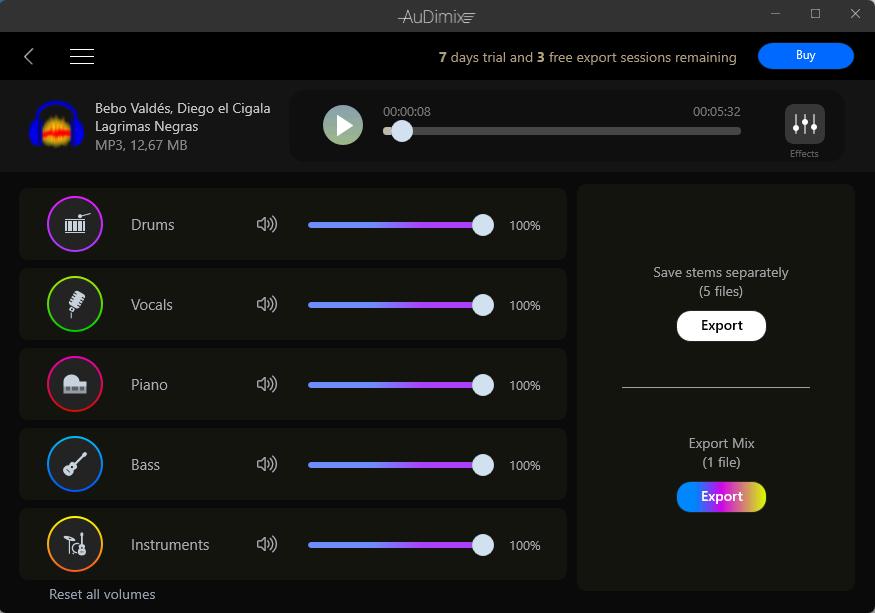The width and height of the screenshot is (875, 613).
Task: Mute the Drums stem speaker
Action: [267, 224]
